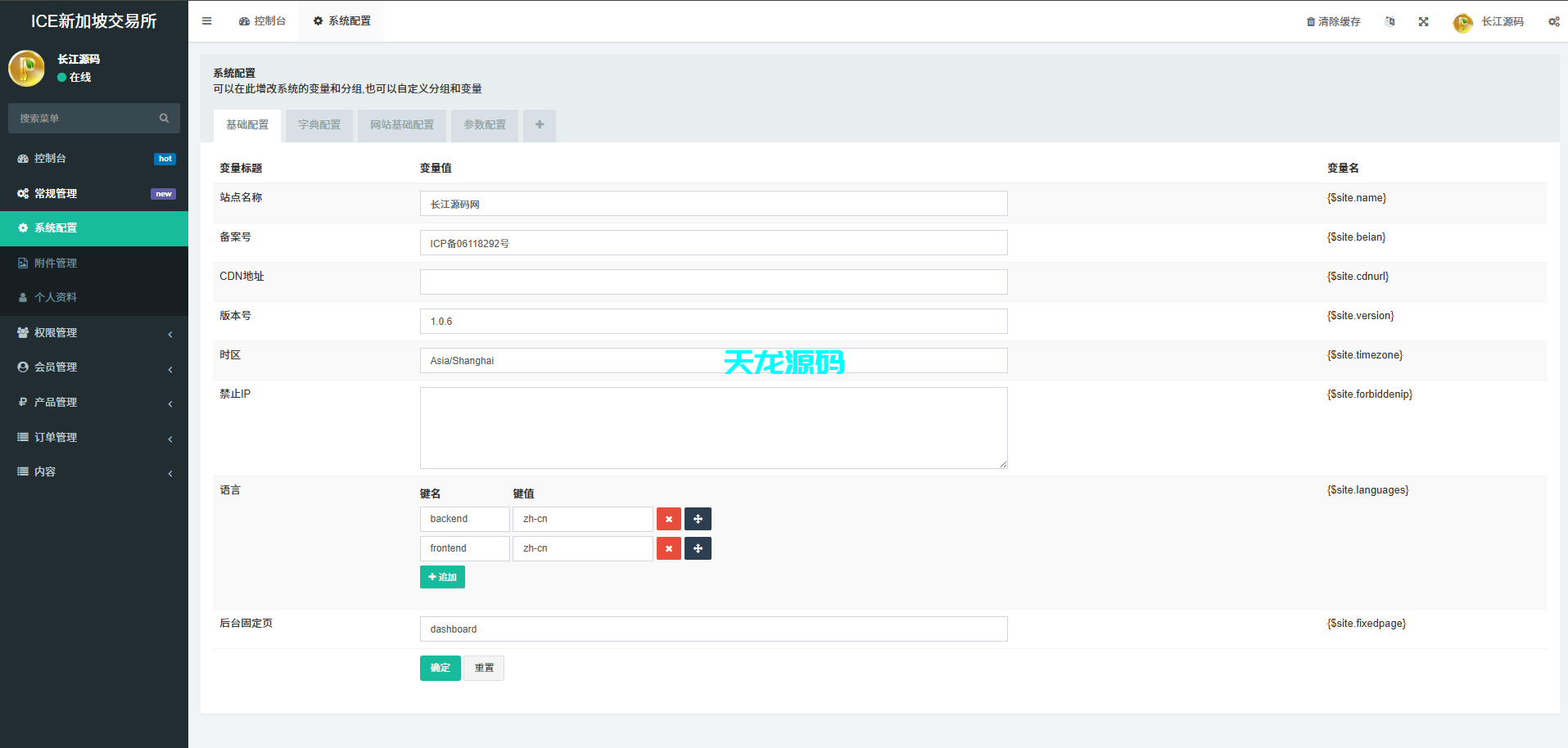Remove the backend language row with red X
This screenshot has width=1568, height=748.
tap(668, 519)
